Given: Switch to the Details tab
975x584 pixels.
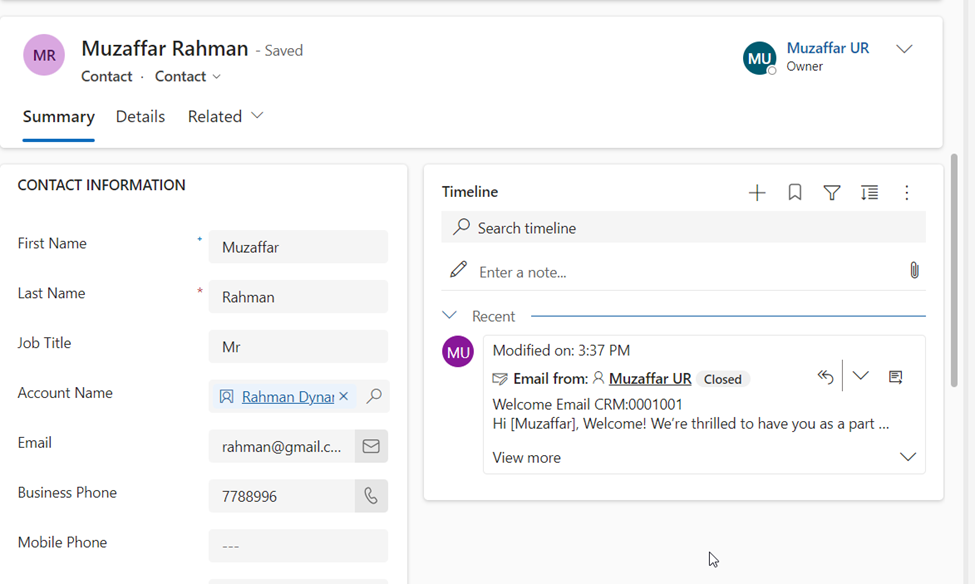Looking at the screenshot, I should [141, 116].
